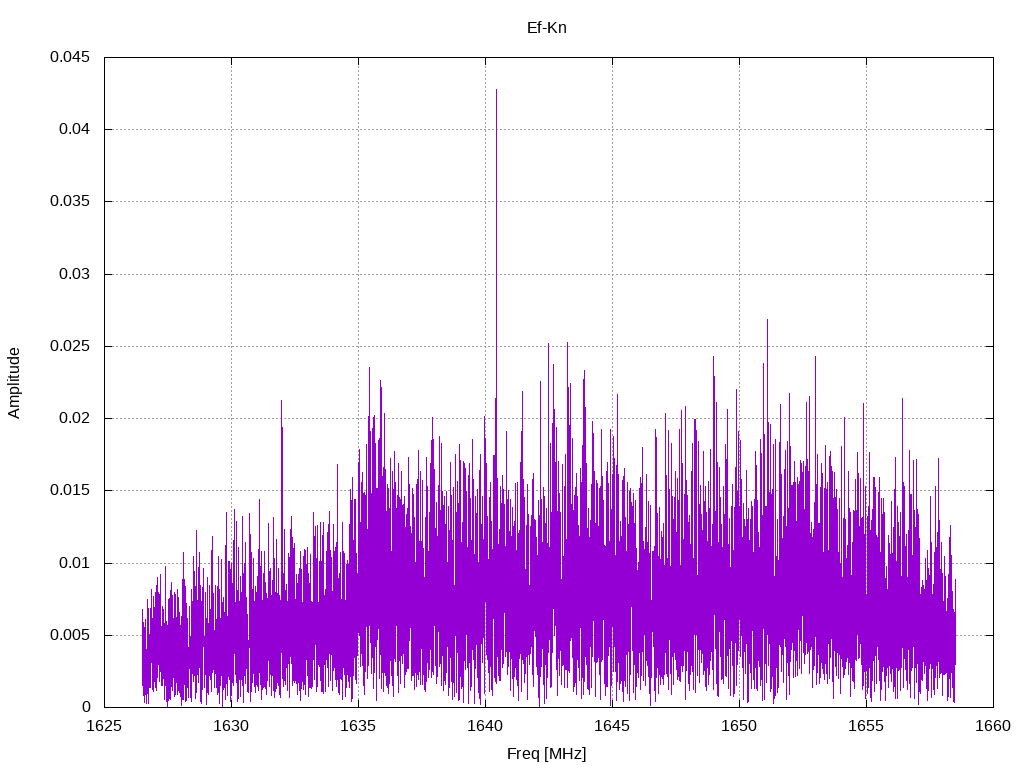Viewport: 1024px width, 768px height.
Task: Click the y-axis tick value 0.045
Action: point(70,57)
